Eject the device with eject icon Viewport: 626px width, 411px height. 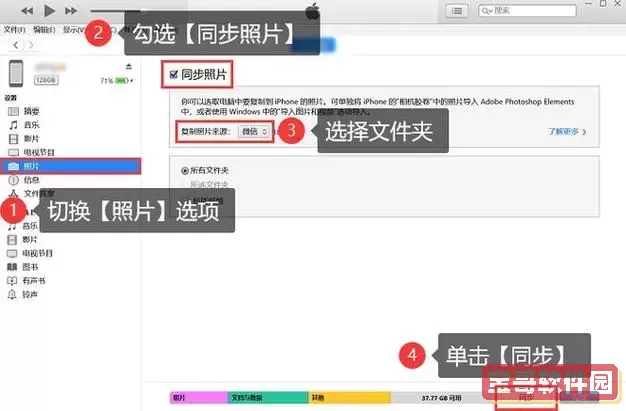click(x=129, y=66)
